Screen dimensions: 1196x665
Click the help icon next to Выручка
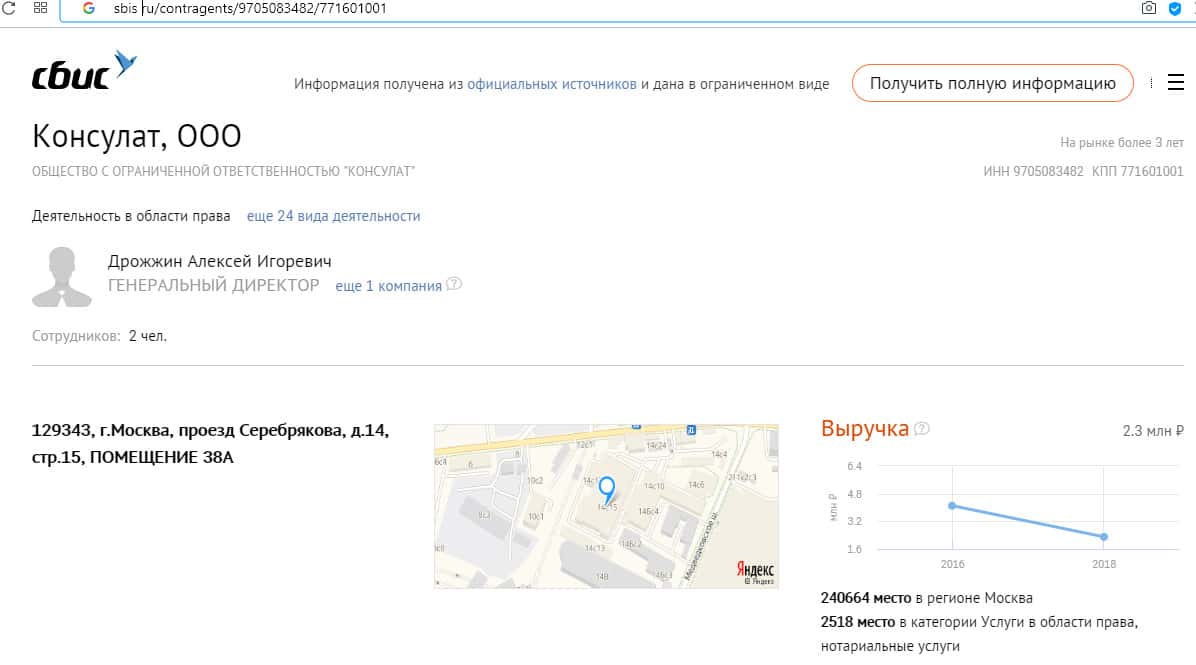click(x=921, y=429)
